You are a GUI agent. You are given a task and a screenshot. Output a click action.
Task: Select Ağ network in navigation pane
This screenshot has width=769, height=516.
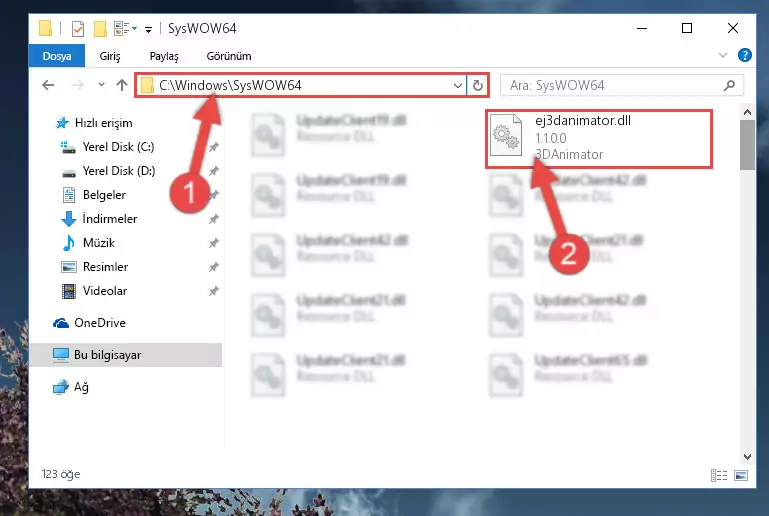(71, 387)
